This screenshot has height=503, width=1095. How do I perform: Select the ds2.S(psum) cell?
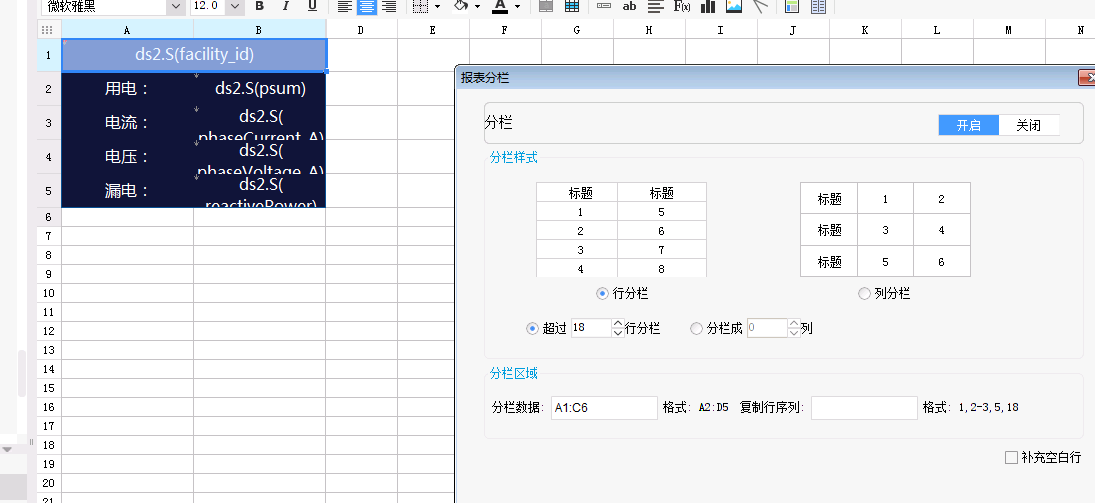(x=260, y=89)
